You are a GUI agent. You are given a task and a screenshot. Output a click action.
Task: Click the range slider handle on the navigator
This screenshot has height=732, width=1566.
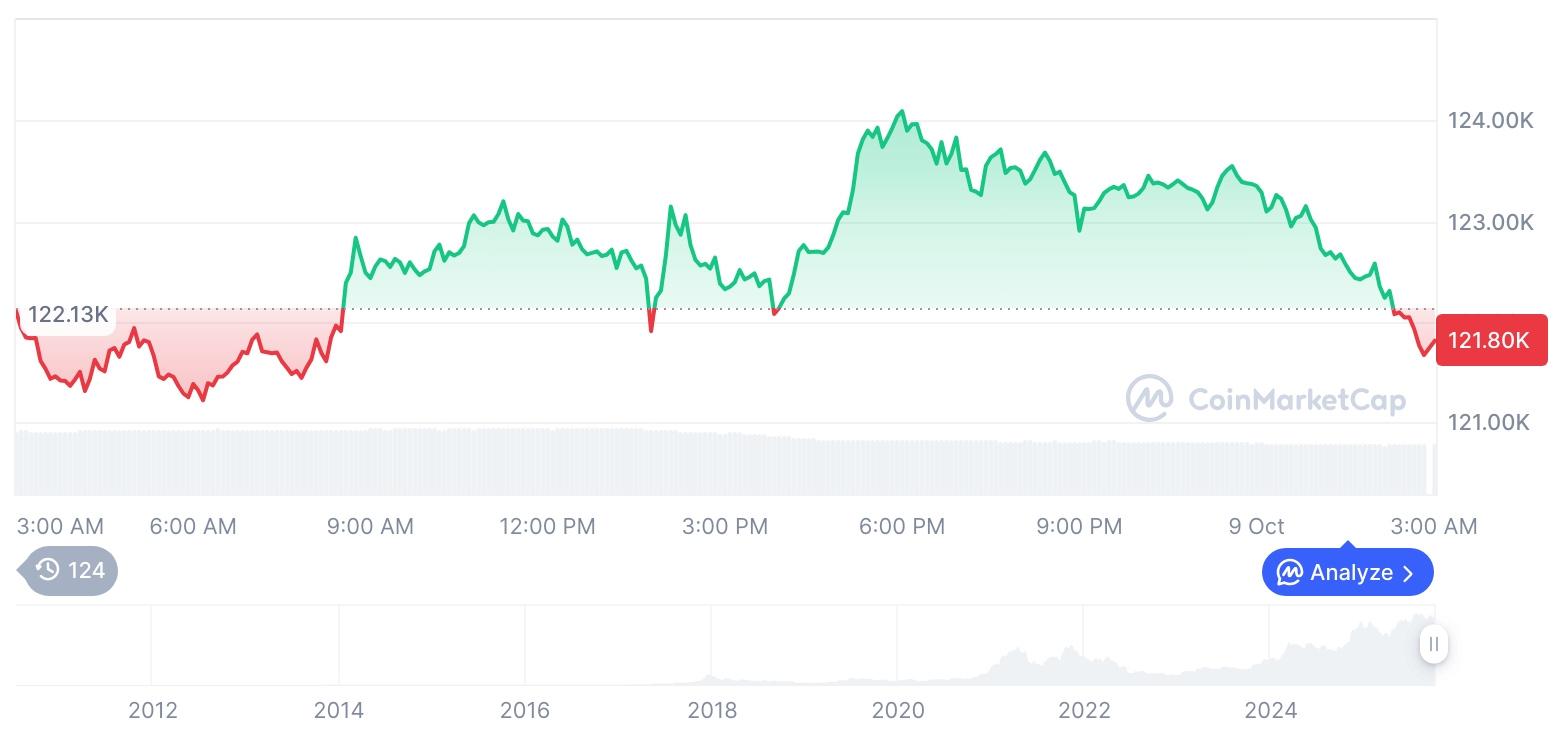[x=1434, y=644]
